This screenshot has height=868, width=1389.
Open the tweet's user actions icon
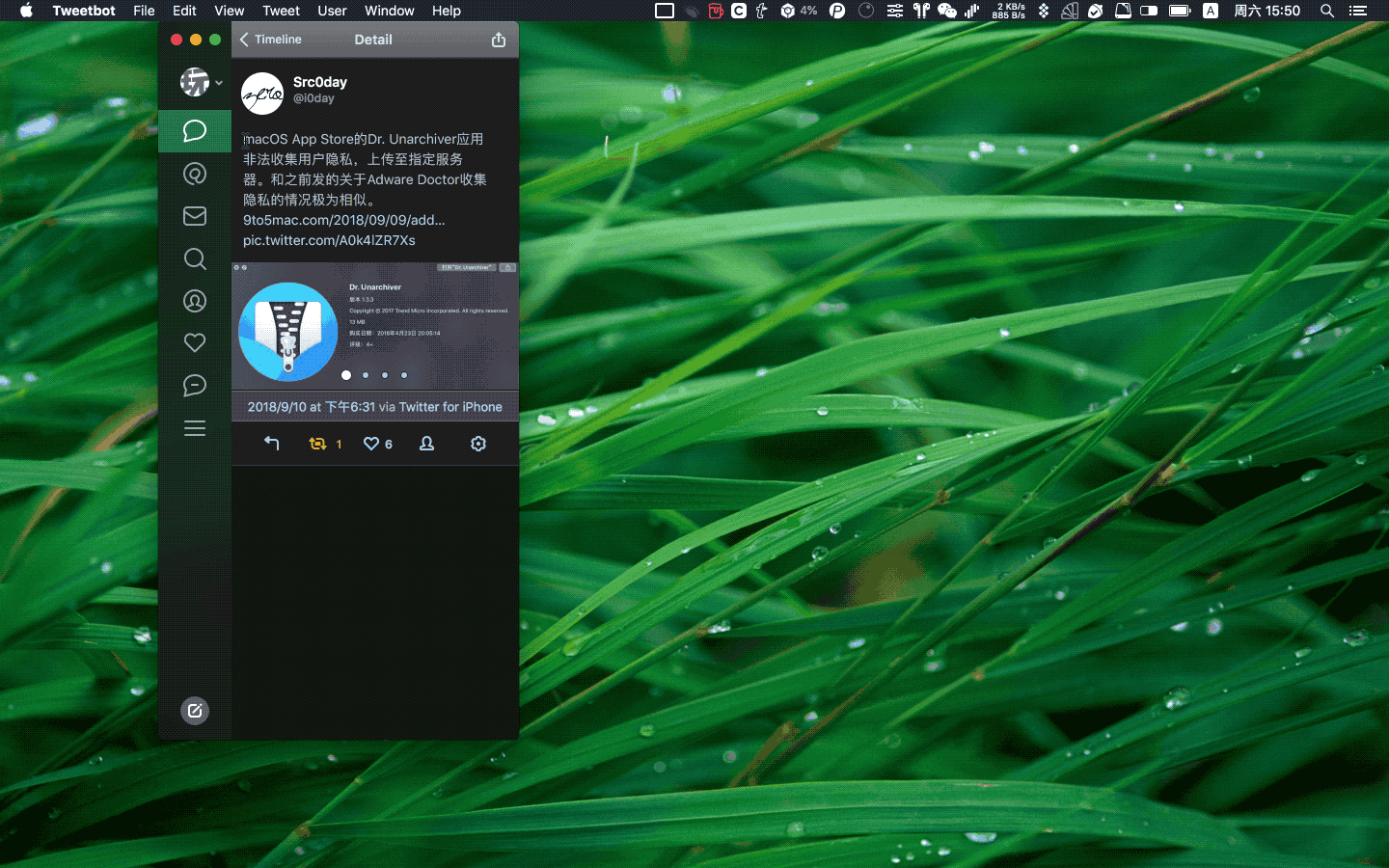426,444
